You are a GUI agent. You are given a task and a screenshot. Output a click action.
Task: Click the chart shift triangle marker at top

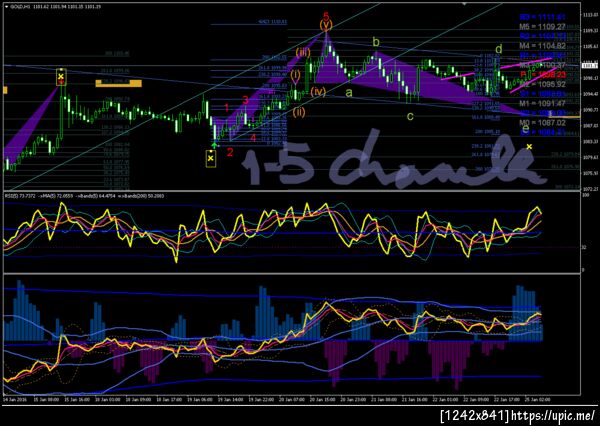click(x=465, y=3)
